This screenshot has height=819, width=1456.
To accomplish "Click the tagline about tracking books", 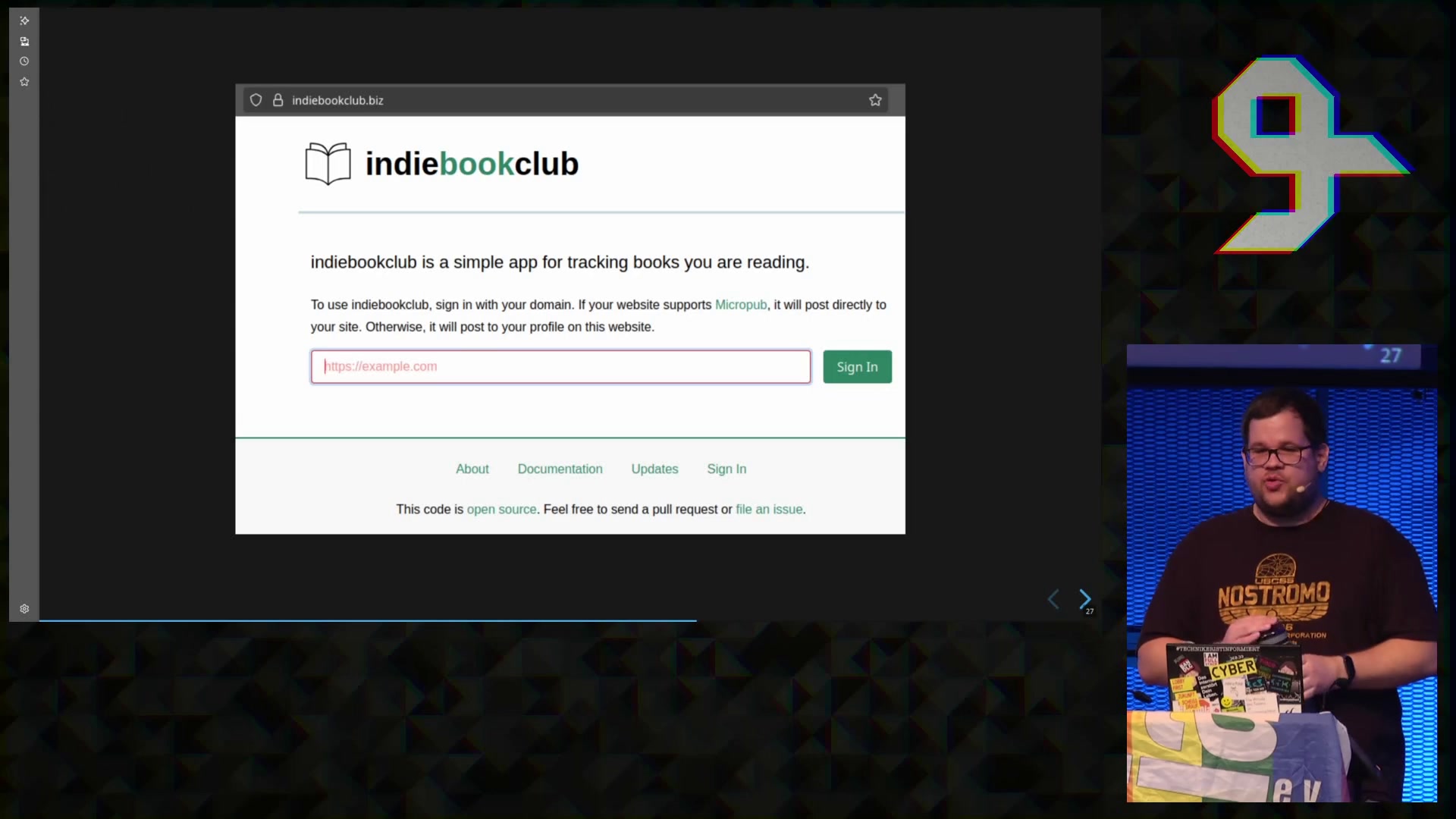I will click(560, 262).
